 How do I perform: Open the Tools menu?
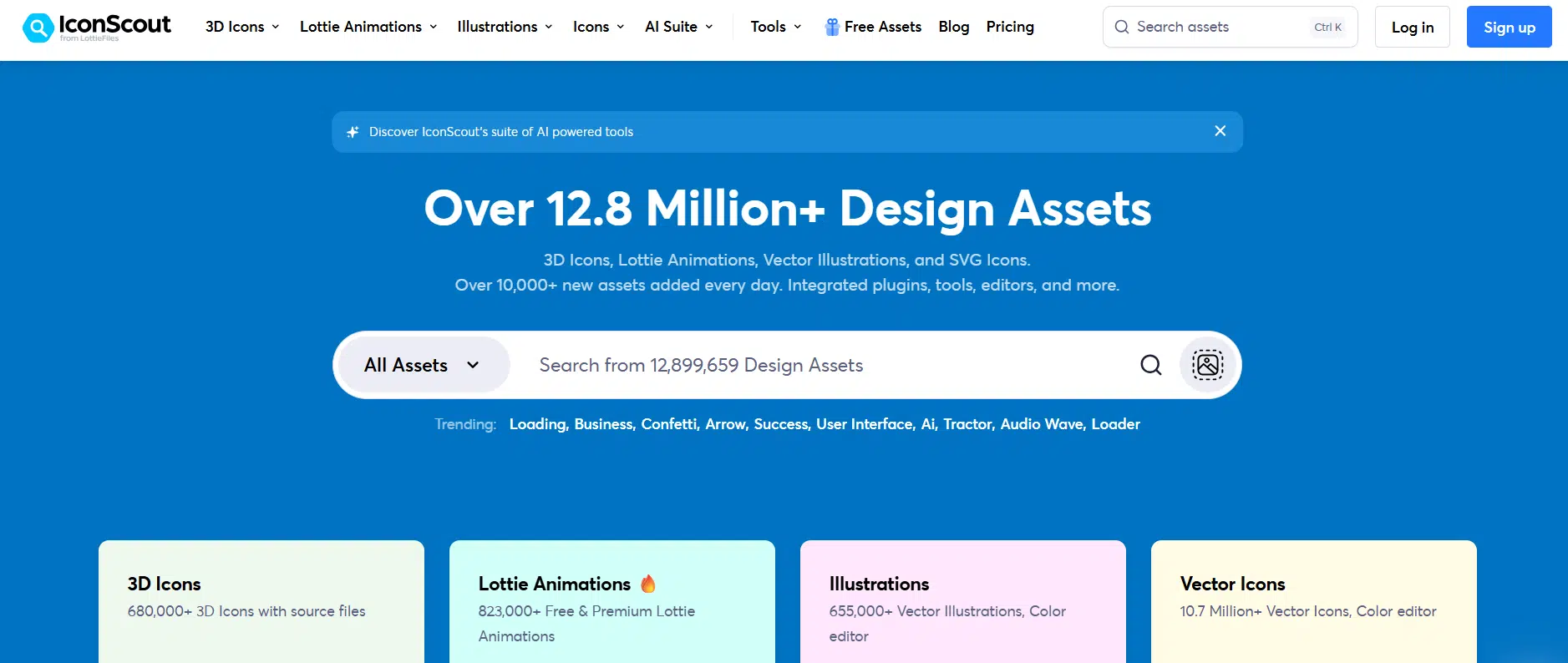[x=775, y=27]
